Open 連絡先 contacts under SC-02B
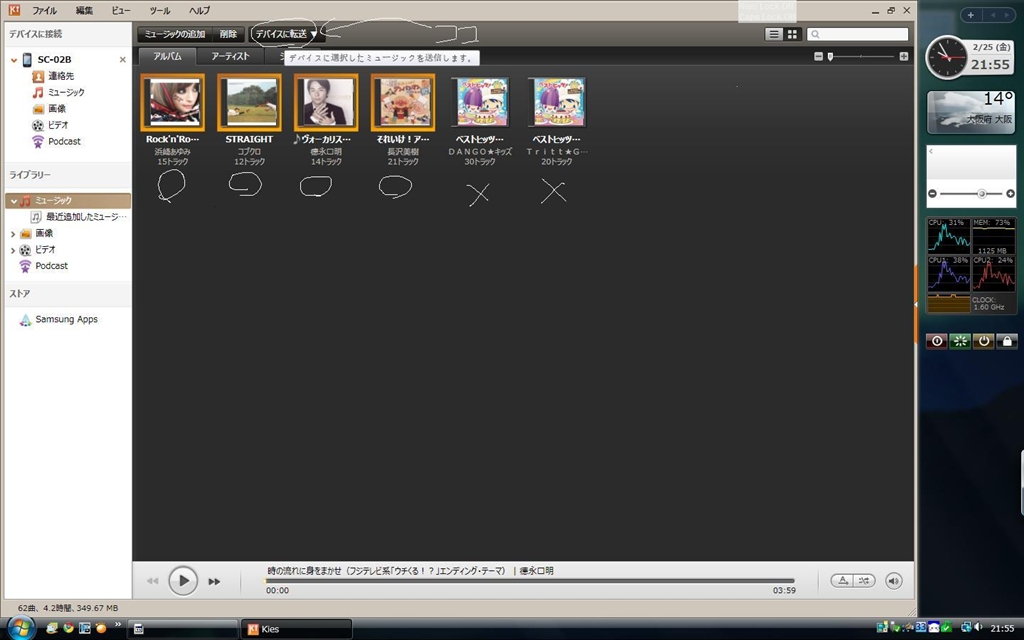 click(60, 76)
